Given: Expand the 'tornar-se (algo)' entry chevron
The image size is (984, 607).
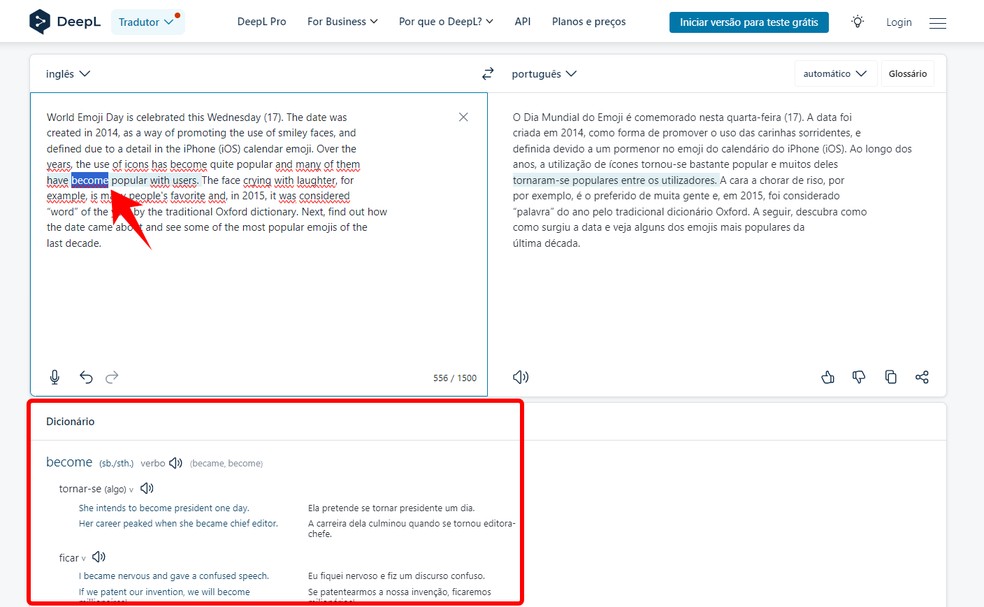Looking at the screenshot, I should (x=131, y=490).
